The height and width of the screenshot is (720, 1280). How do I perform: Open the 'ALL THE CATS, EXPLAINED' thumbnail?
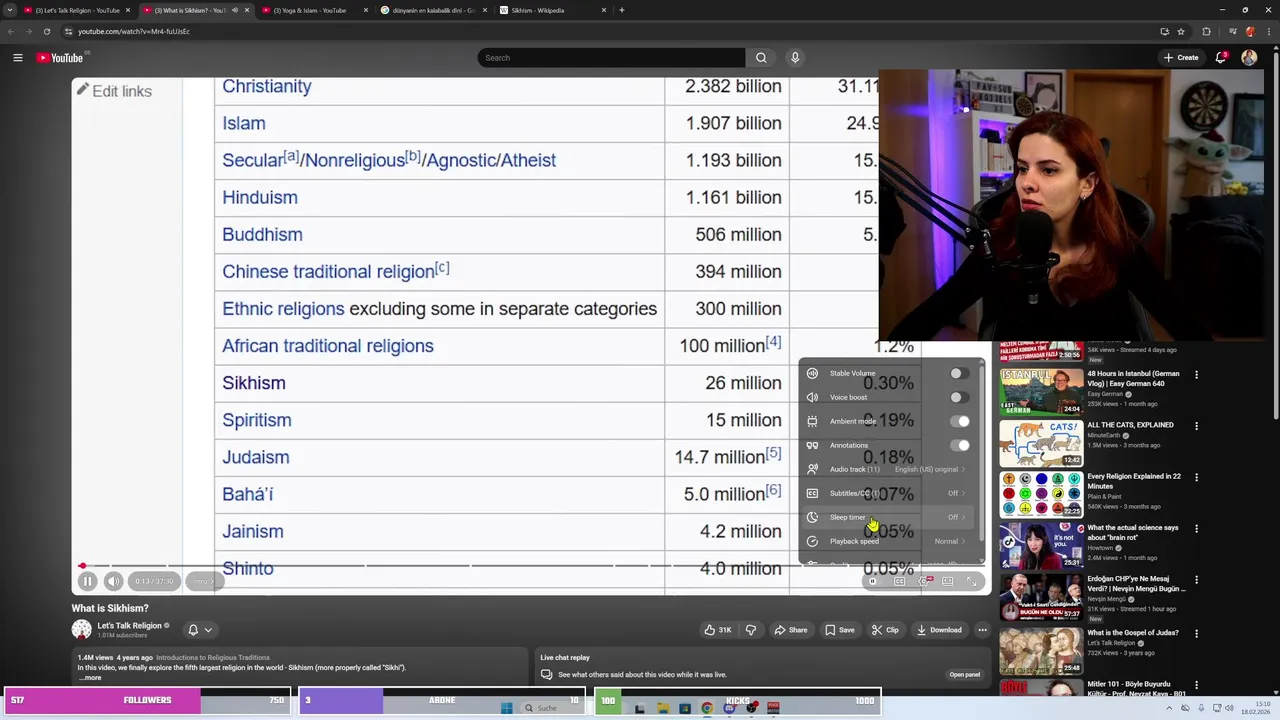(1041, 444)
